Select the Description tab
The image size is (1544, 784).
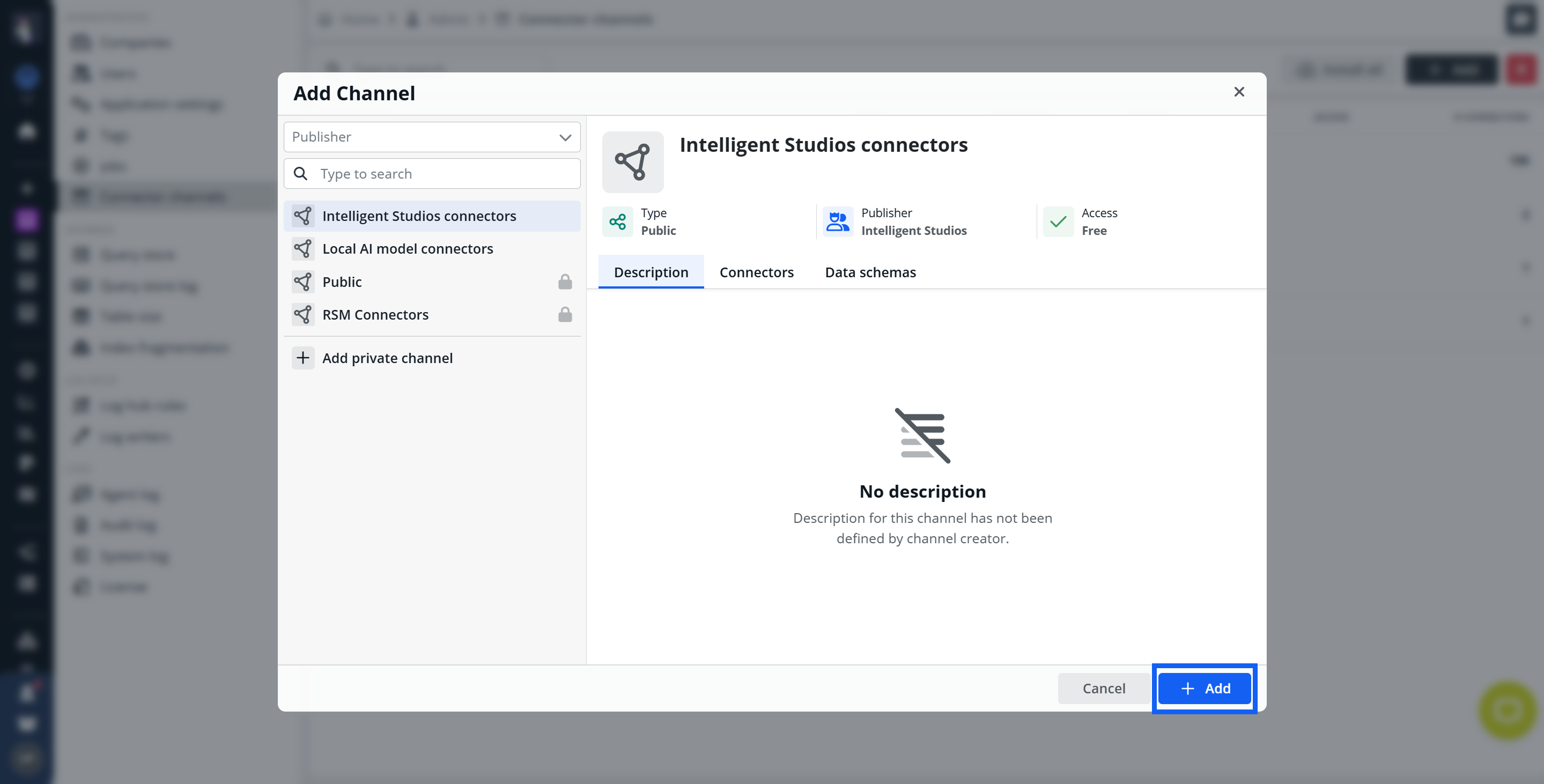pos(651,272)
